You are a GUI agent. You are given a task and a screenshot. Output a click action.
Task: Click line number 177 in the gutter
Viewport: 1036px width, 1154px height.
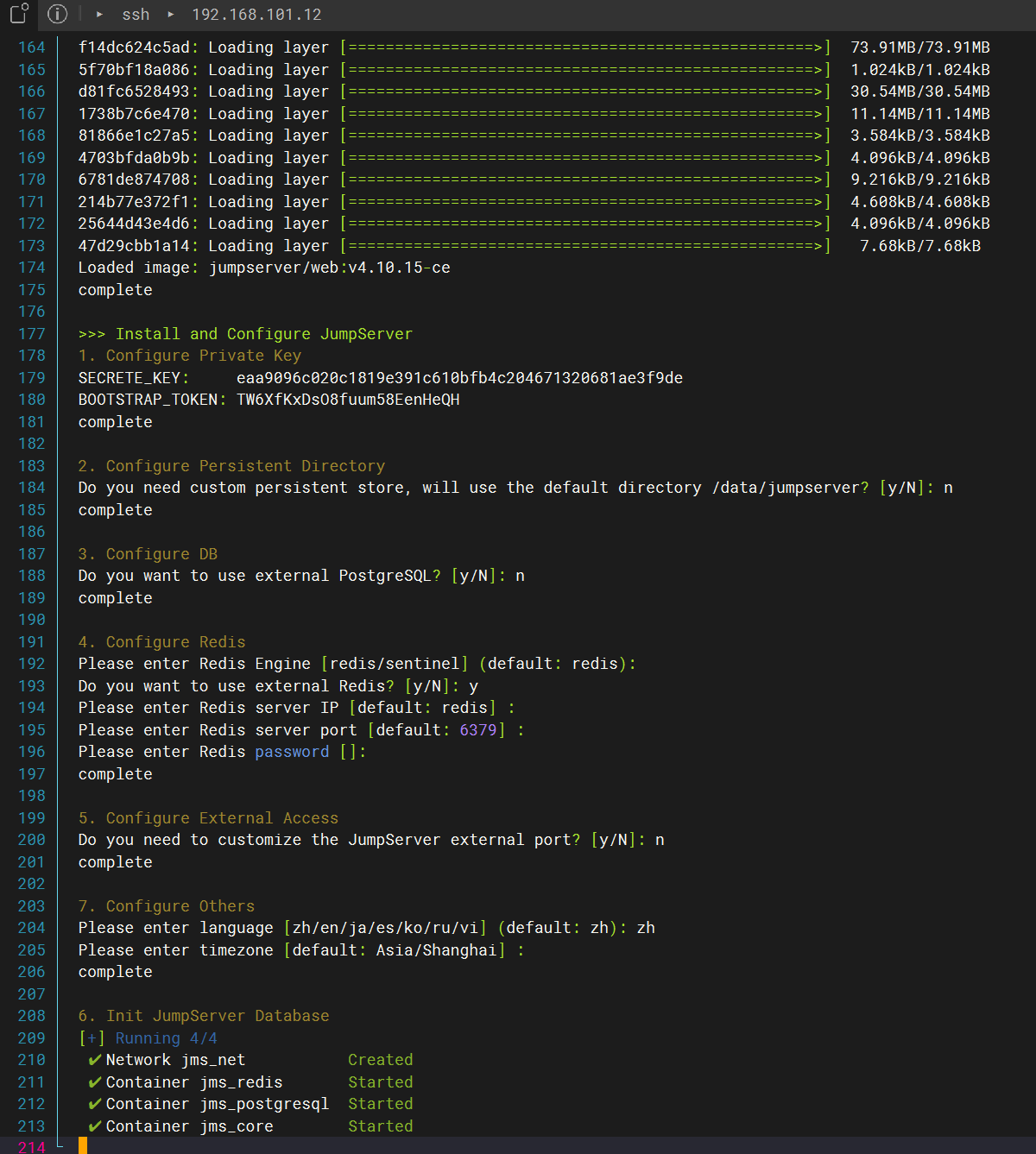(x=31, y=334)
